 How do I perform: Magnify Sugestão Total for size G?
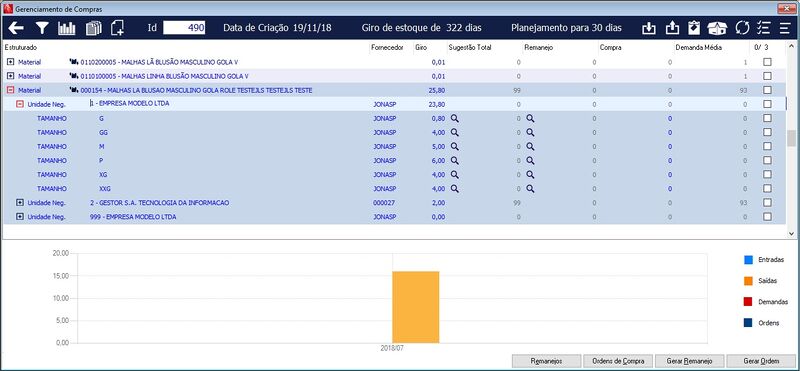click(455, 118)
